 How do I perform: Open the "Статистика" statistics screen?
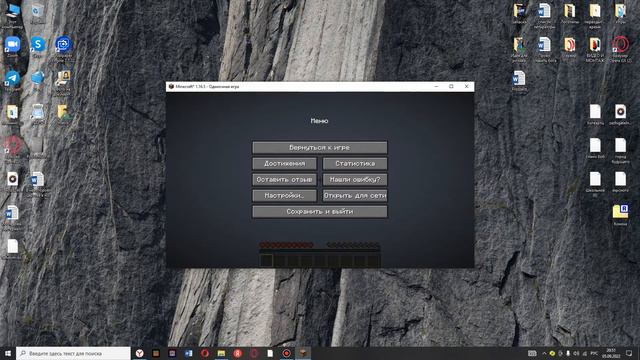[355, 164]
